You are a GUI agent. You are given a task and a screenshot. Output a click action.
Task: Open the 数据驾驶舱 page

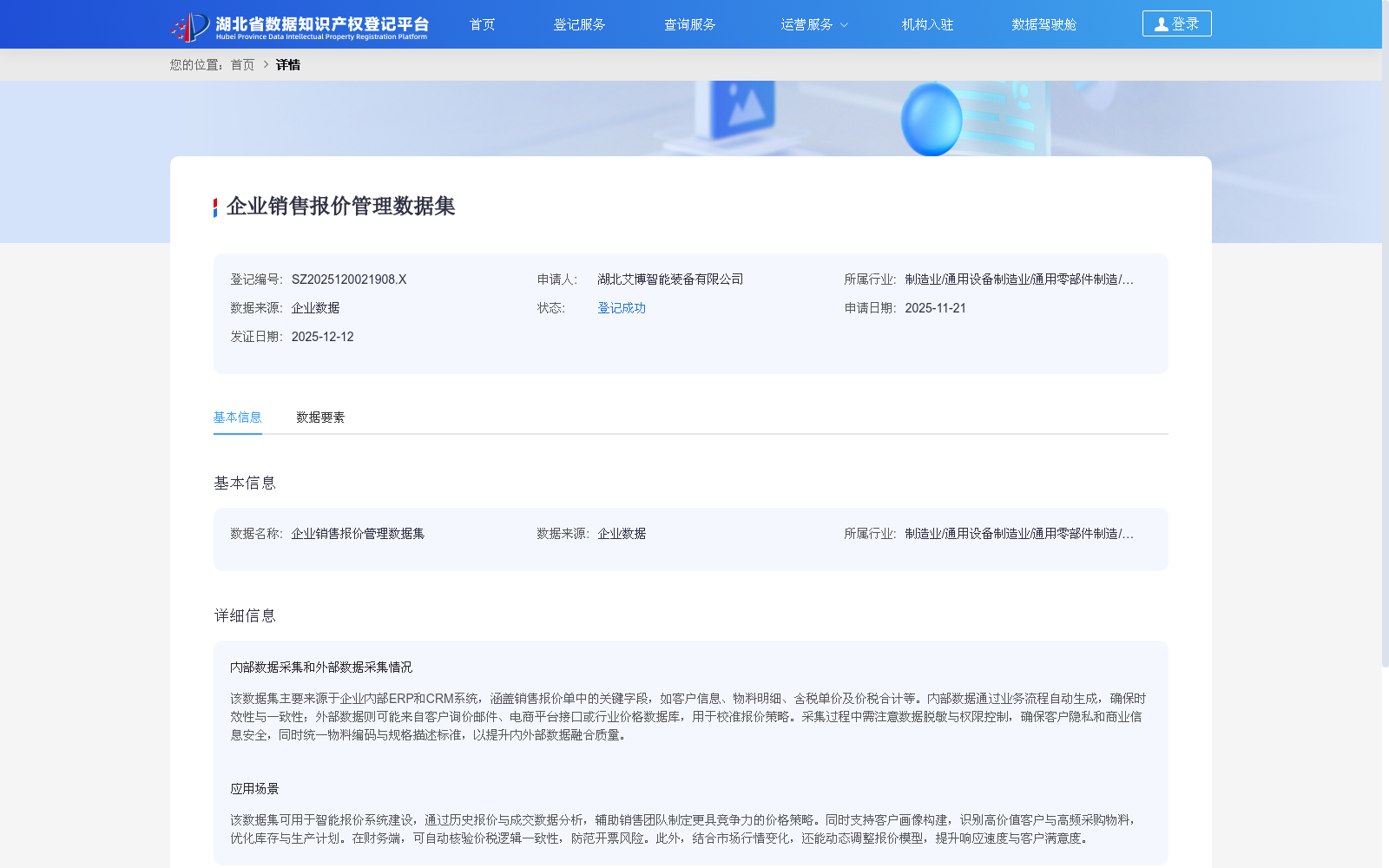point(1043,24)
